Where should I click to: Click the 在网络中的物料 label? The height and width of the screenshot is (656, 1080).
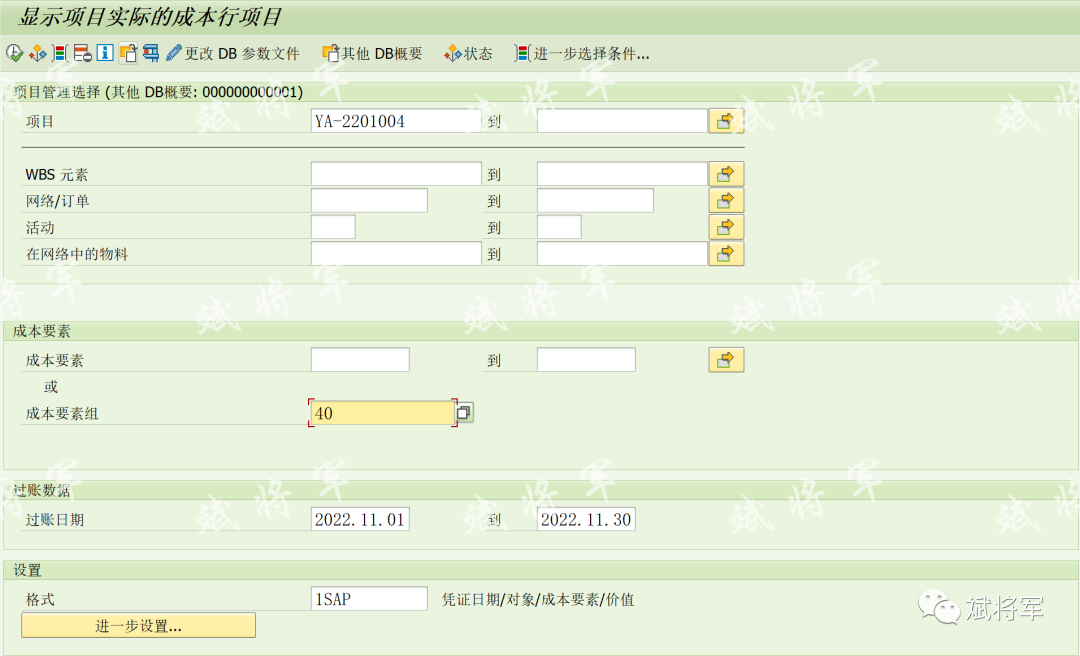pos(76,254)
